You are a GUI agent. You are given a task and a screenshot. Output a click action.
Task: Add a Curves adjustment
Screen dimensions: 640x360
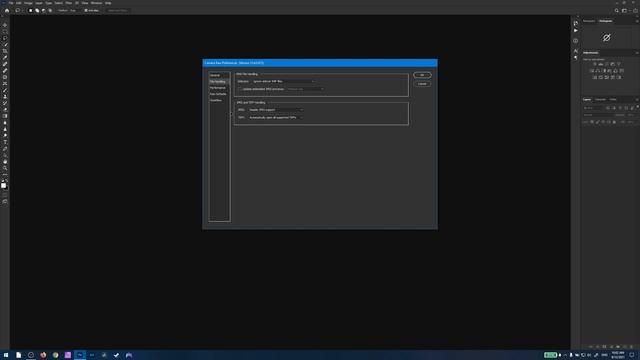coord(607,64)
